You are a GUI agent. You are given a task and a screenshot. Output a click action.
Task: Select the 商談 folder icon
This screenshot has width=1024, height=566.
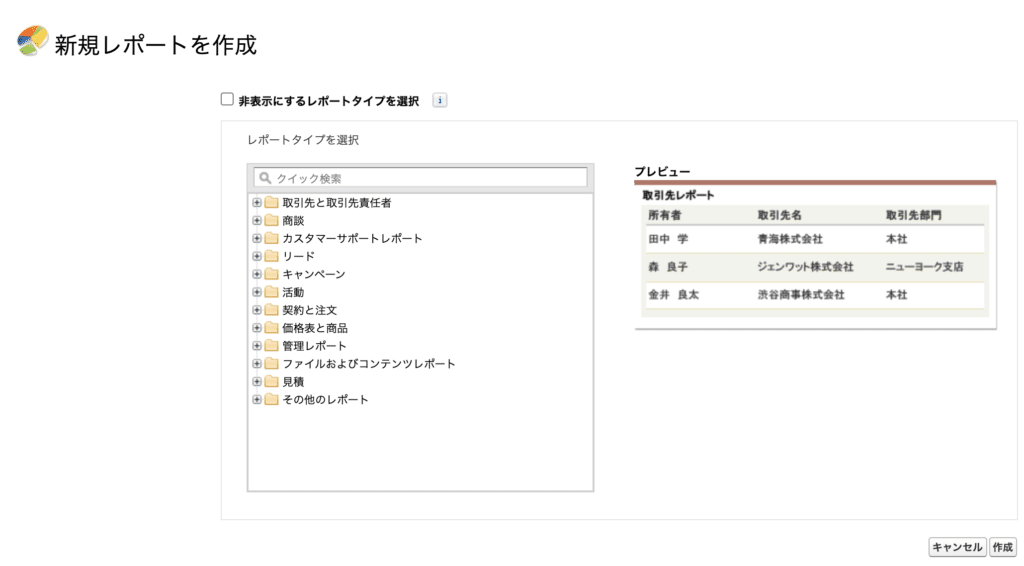coord(272,221)
